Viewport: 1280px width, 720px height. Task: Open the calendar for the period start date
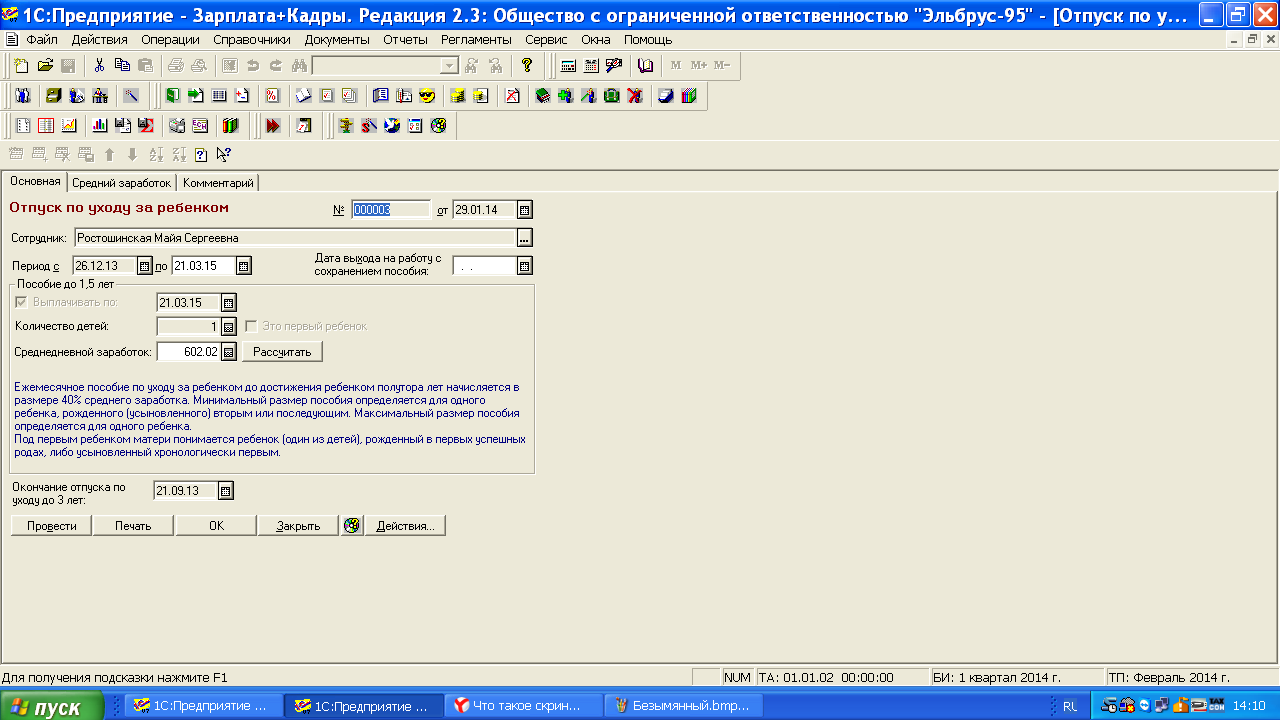pos(144,266)
